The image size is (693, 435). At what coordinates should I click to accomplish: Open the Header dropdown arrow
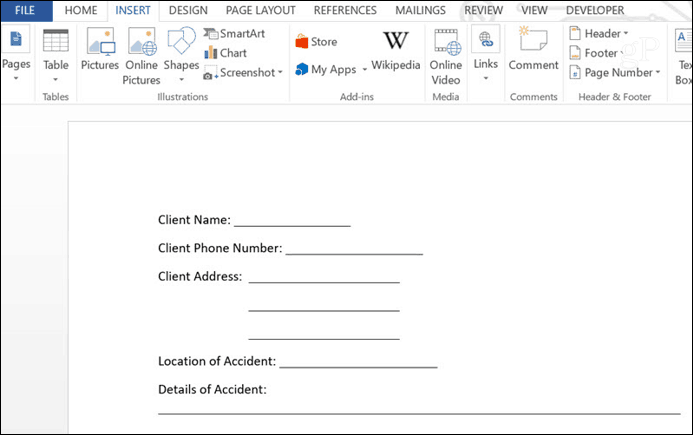[626, 34]
